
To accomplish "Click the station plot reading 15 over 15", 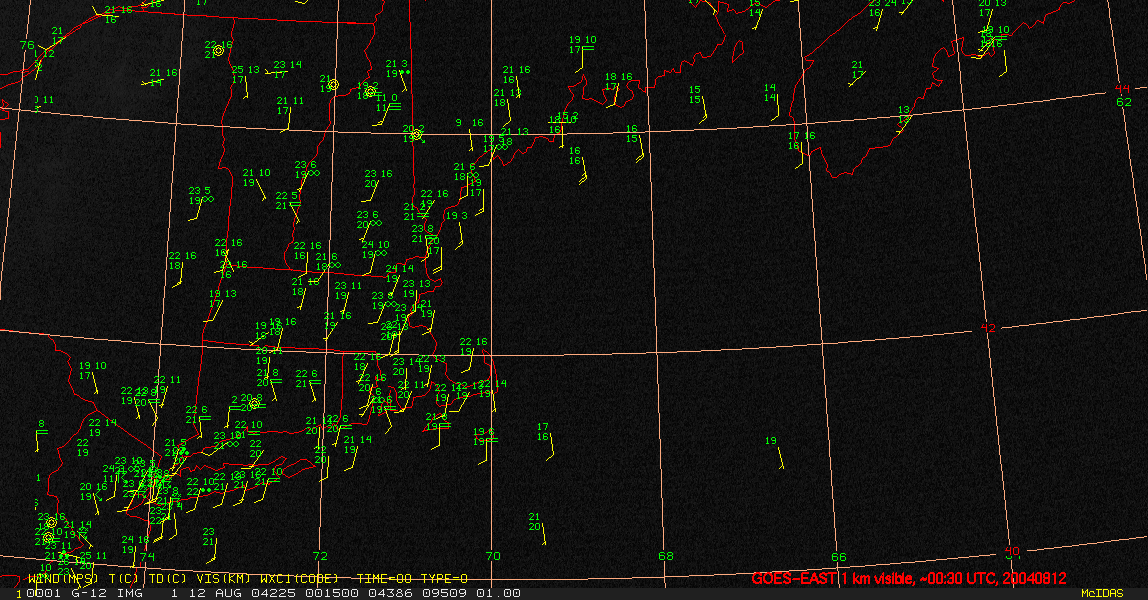I will point(696,95).
